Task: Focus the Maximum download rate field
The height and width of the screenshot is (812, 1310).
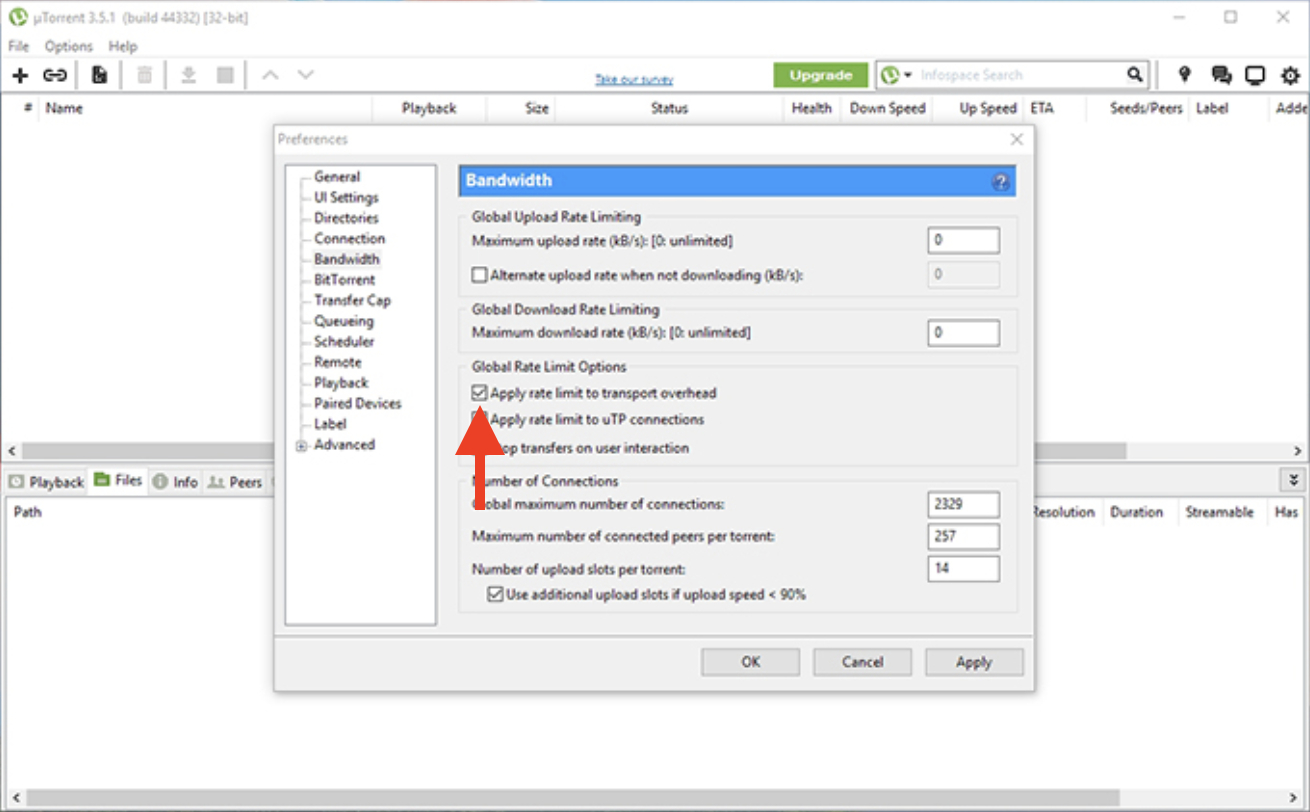Action: 964,333
